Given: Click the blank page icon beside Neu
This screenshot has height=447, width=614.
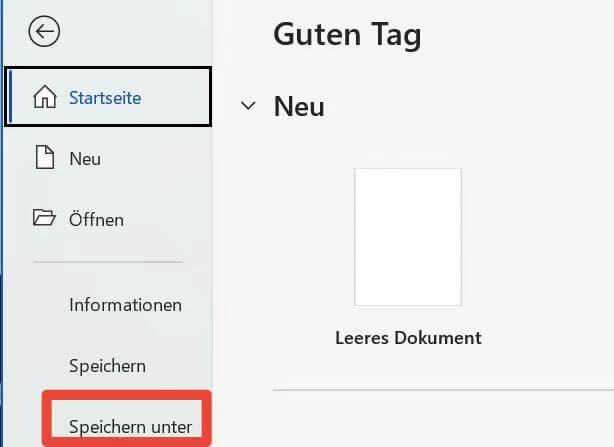Looking at the screenshot, I should (44, 158).
